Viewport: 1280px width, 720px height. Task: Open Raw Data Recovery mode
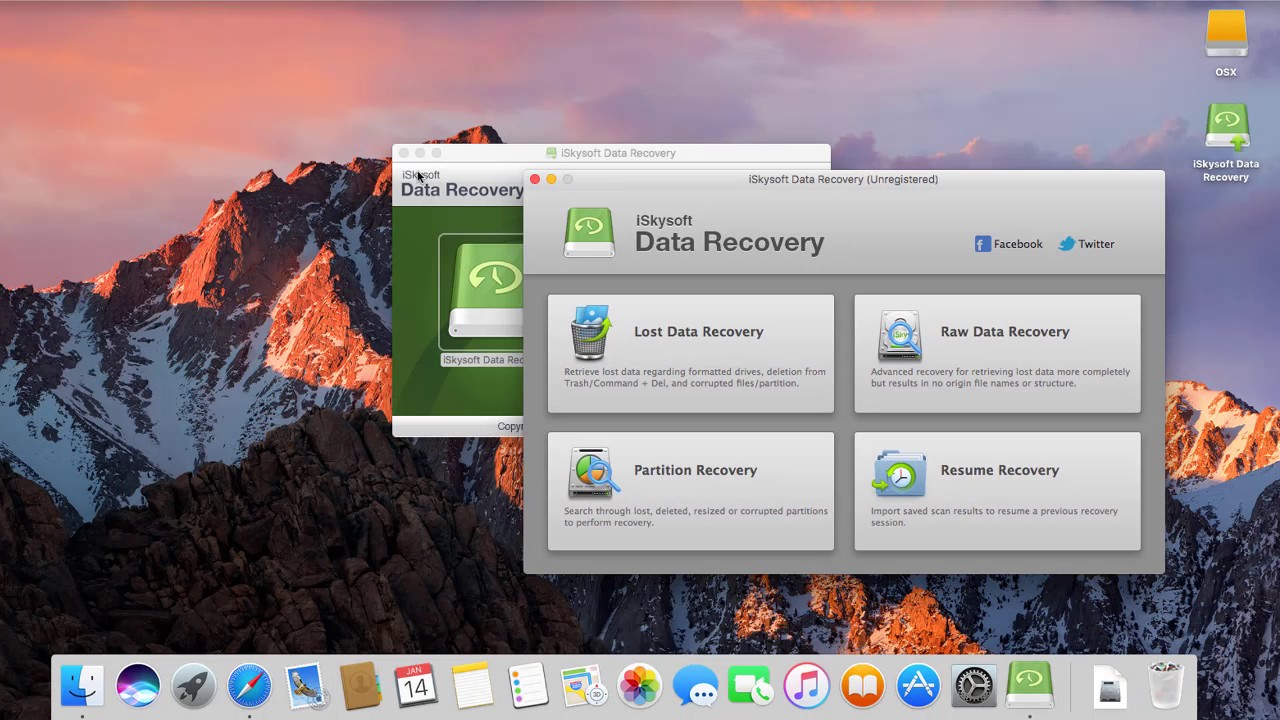point(997,353)
